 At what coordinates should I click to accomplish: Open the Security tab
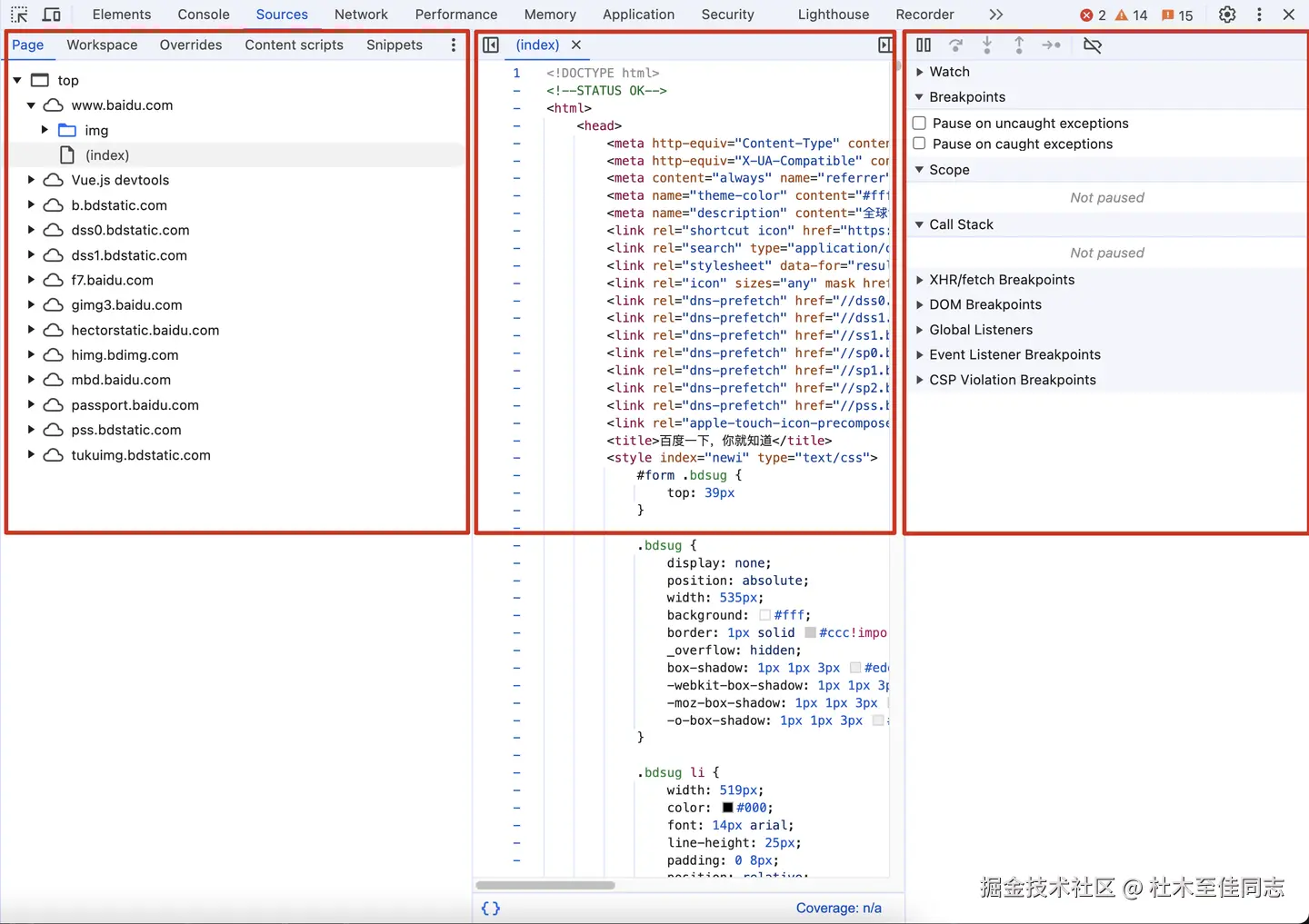(727, 15)
